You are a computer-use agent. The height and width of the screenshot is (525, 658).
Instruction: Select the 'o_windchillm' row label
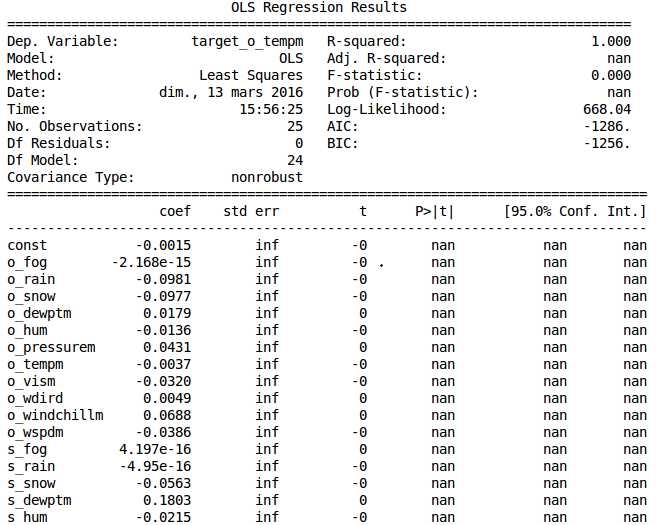pos(55,415)
